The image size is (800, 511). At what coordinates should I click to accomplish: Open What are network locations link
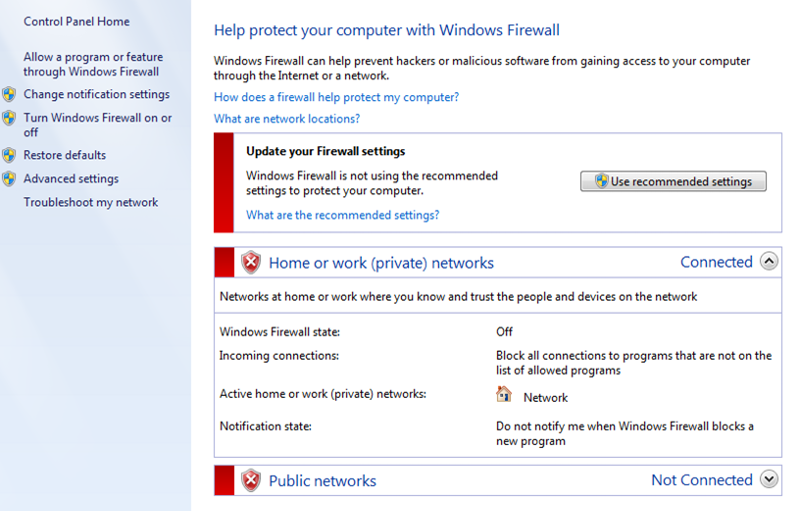(287, 119)
